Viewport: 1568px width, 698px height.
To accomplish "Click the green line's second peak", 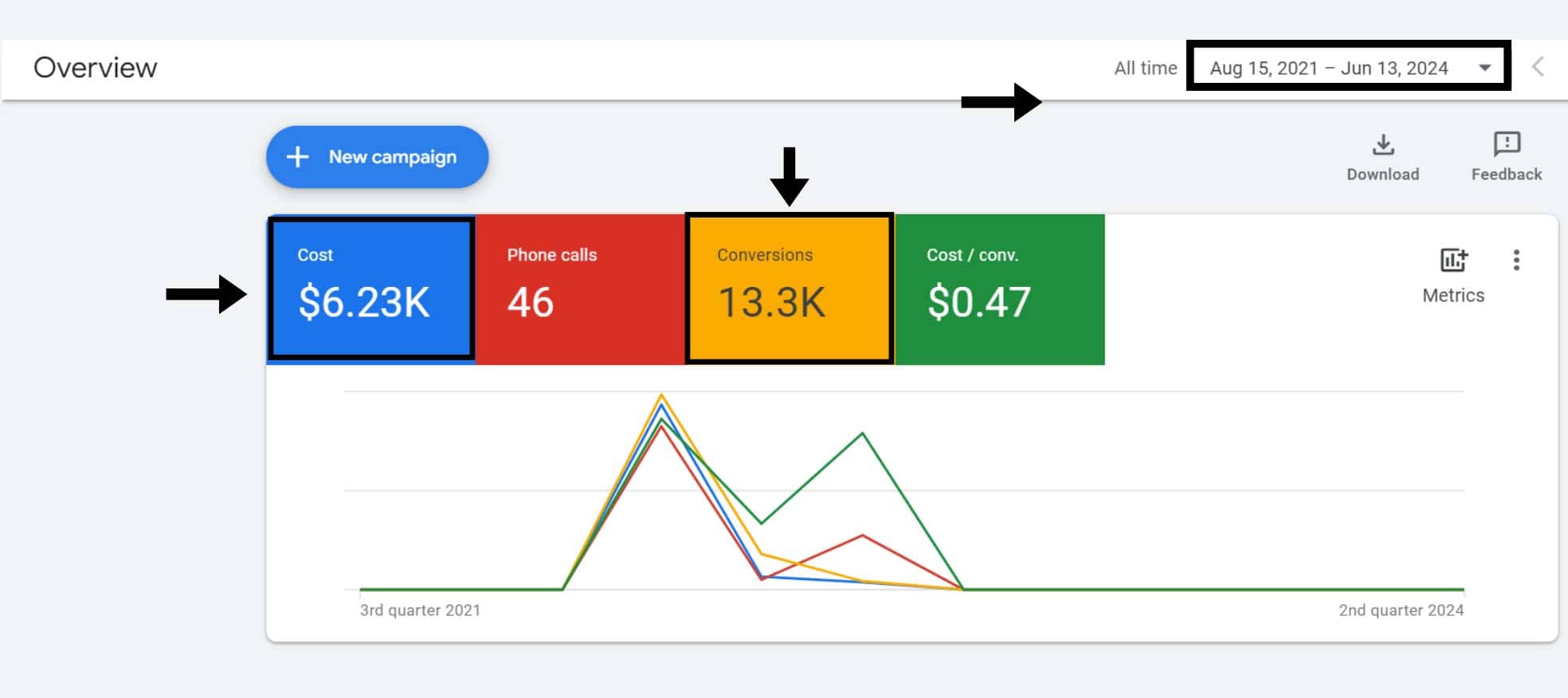I will click(862, 433).
